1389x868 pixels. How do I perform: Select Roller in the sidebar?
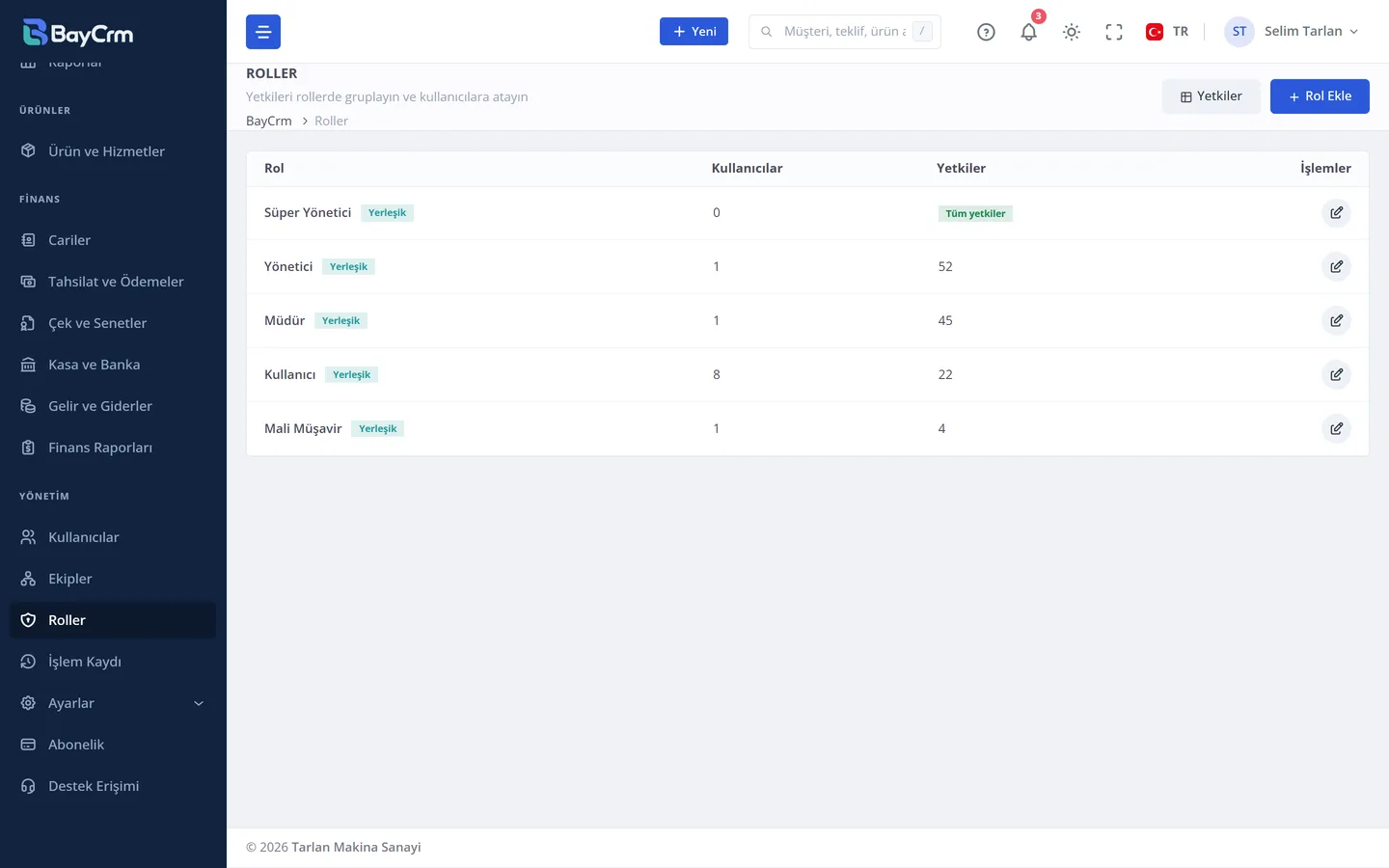[x=113, y=620]
